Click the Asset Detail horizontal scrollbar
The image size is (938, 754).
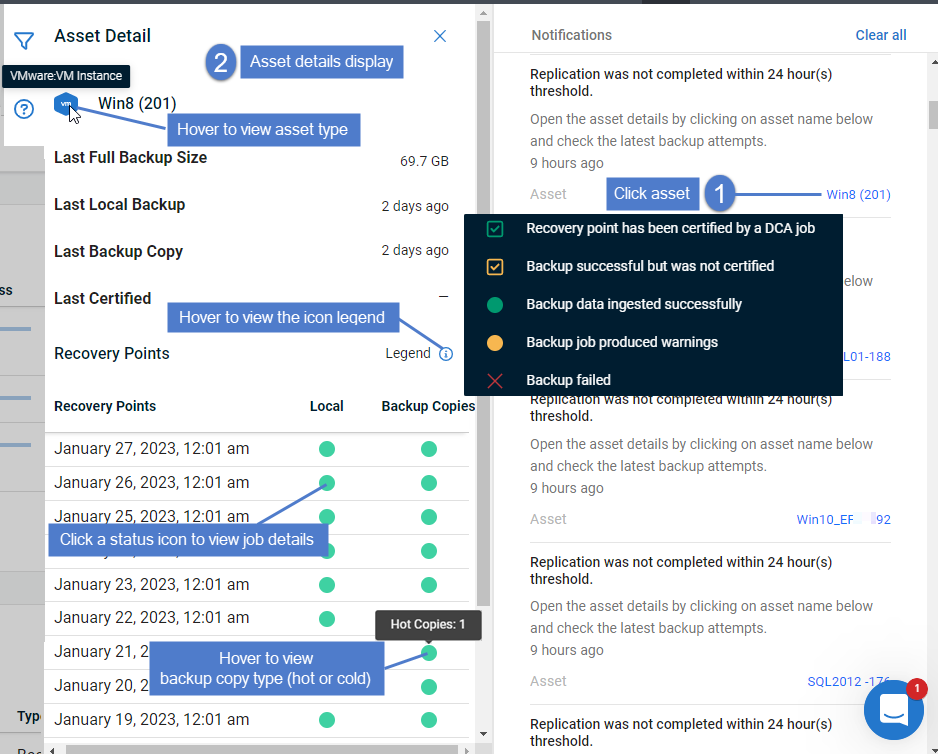coord(261,750)
